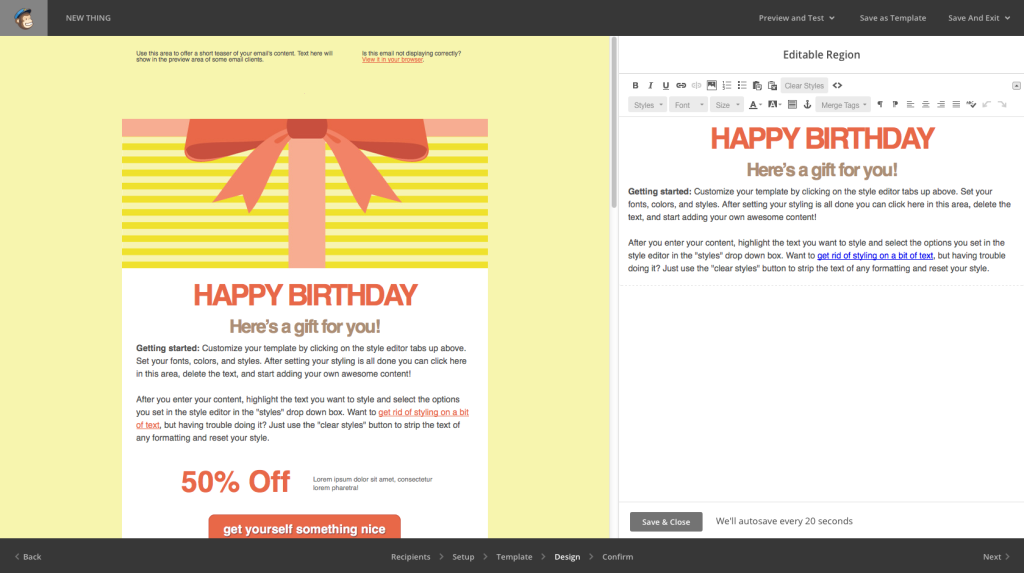Open the Save And Exit menu
The height and width of the screenshot is (573, 1024).
pyautogui.click(x=979, y=18)
